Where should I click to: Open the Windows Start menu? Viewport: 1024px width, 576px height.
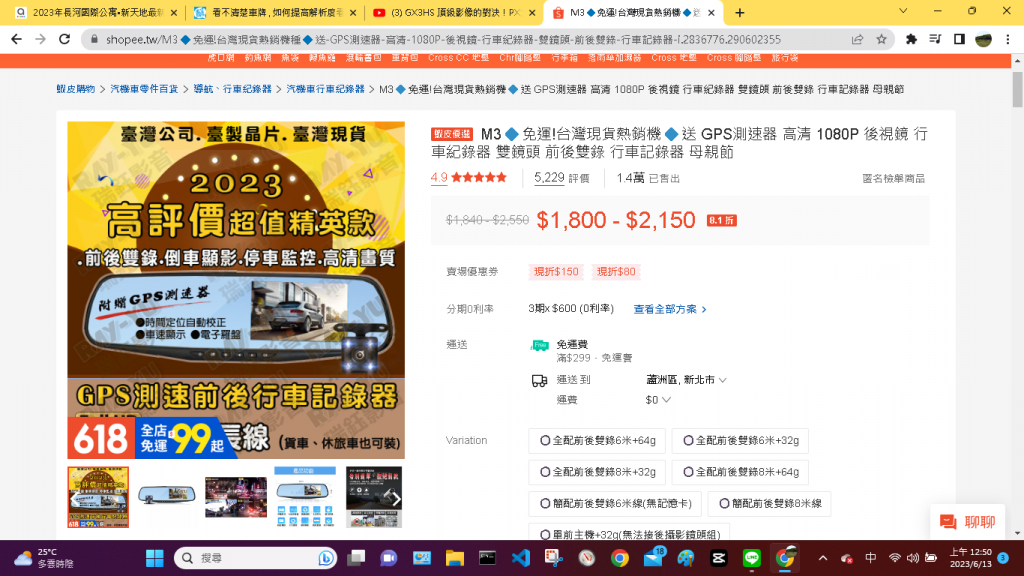[155, 558]
